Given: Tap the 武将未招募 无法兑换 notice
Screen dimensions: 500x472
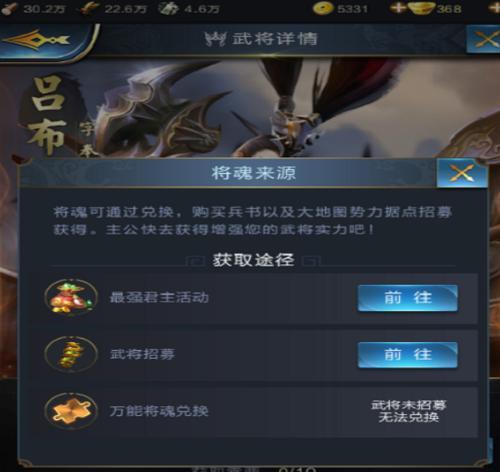Looking at the screenshot, I should 409,411.
